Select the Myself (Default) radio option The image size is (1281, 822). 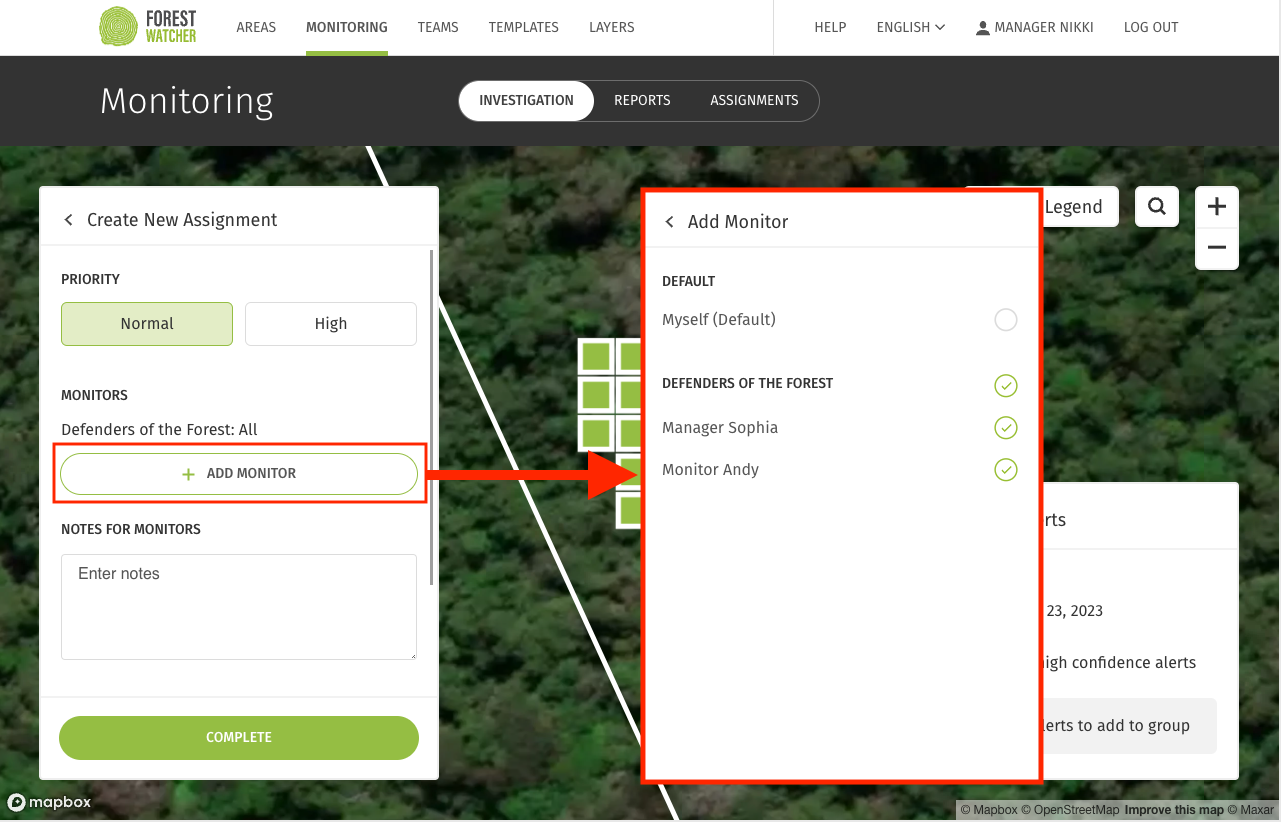[x=1005, y=320]
